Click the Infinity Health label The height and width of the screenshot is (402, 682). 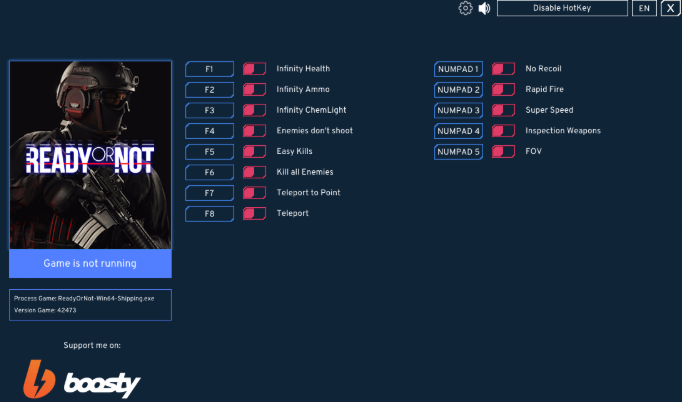(303, 69)
